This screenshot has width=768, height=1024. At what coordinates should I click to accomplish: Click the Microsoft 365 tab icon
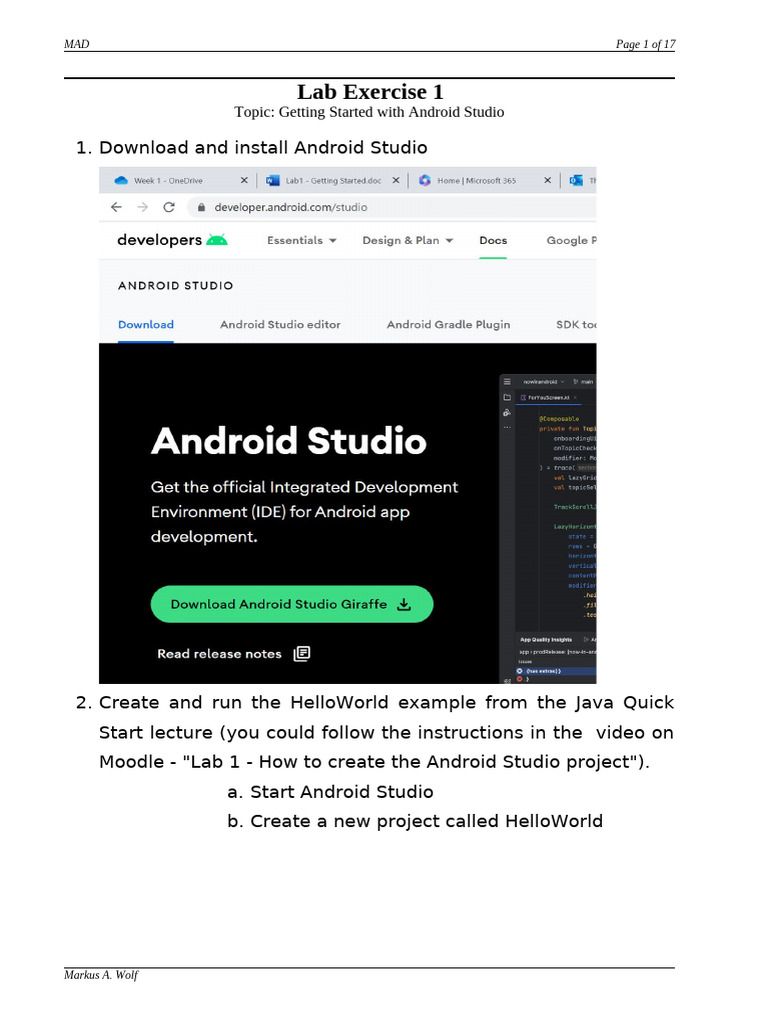tap(424, 180)
